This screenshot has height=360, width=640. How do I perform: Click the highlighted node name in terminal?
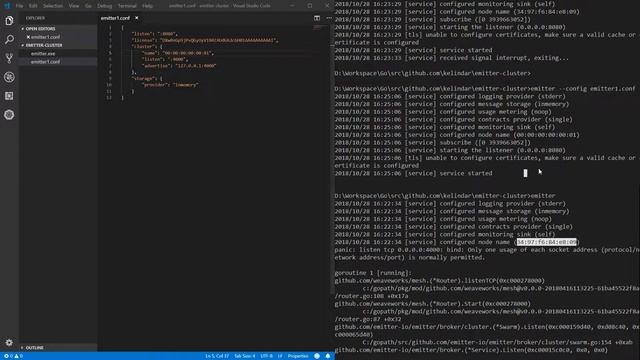(547, 242)
